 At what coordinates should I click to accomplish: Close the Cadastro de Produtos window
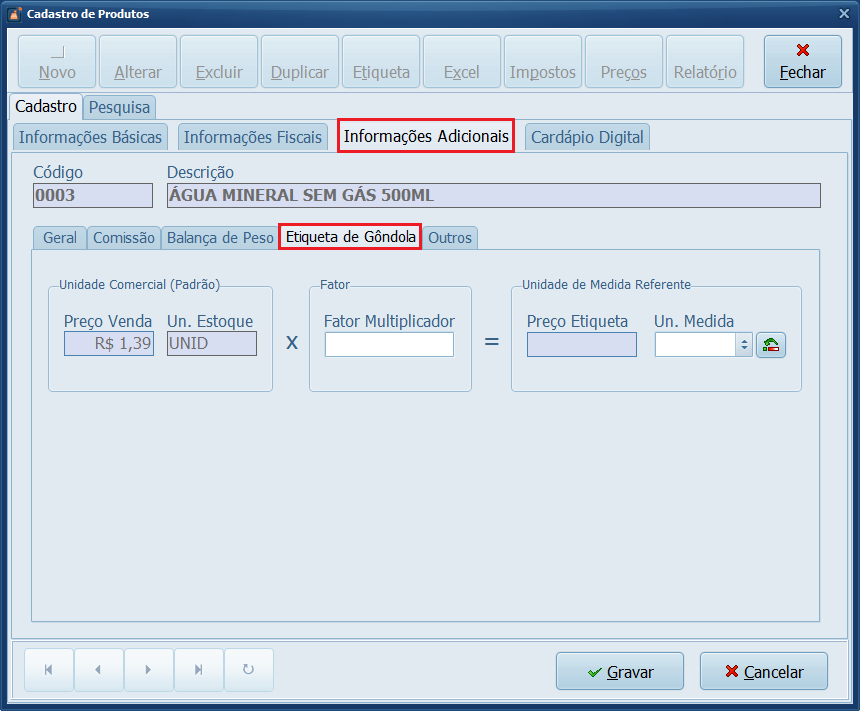point(844,13)
